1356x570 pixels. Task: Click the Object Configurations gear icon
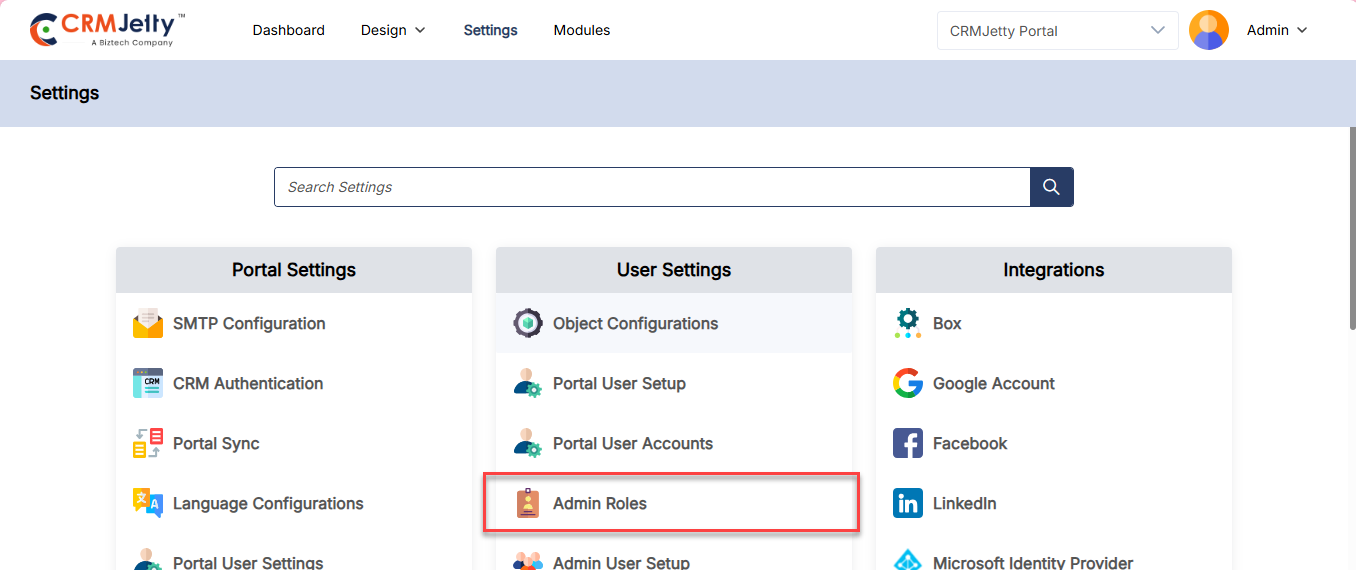[528, 323]
